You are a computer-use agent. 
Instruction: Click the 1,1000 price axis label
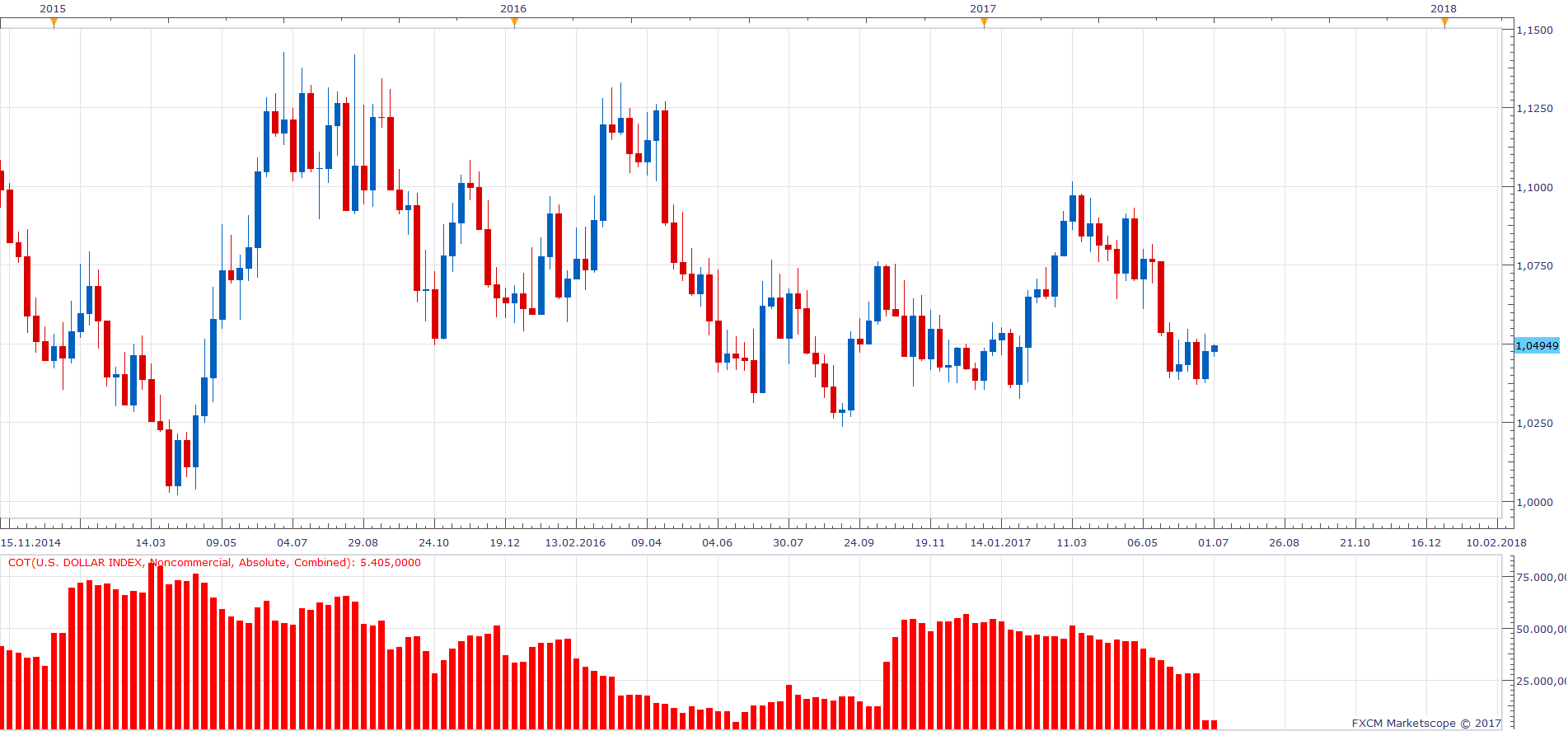[x=1535, y=187]
